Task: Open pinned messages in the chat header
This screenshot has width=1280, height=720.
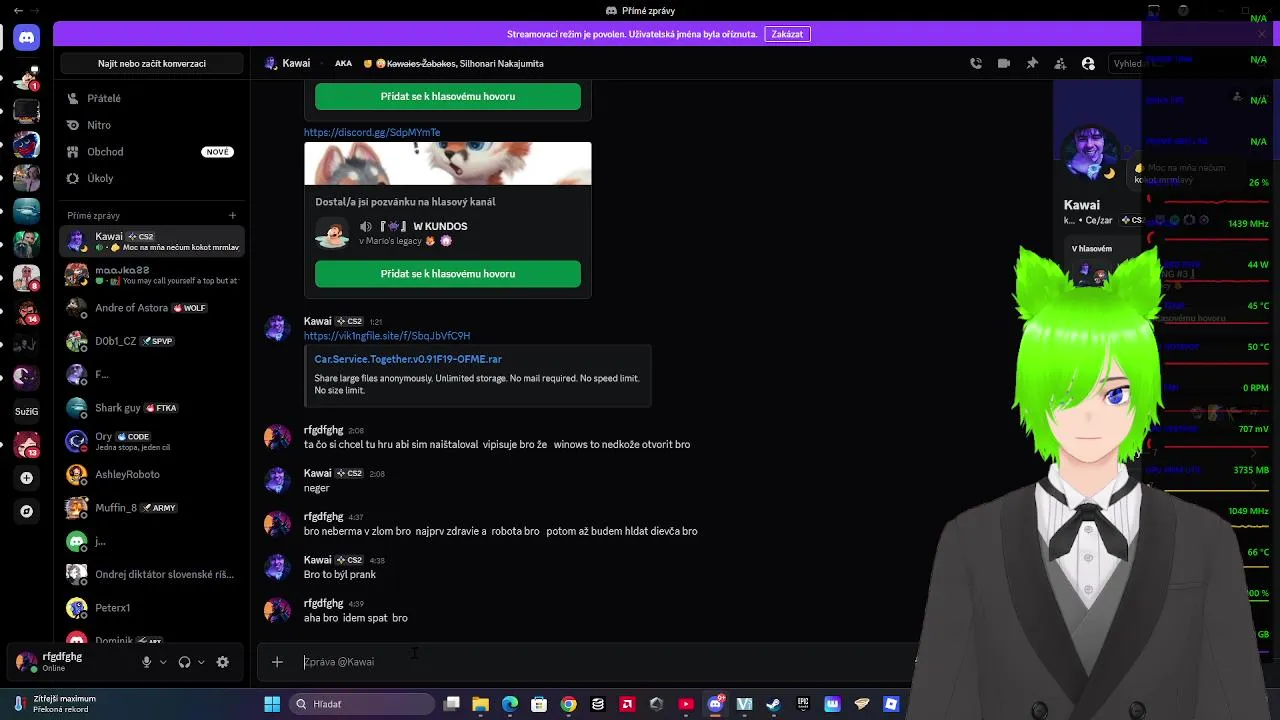Action: pyautogui.click(x=1032, y=63)
